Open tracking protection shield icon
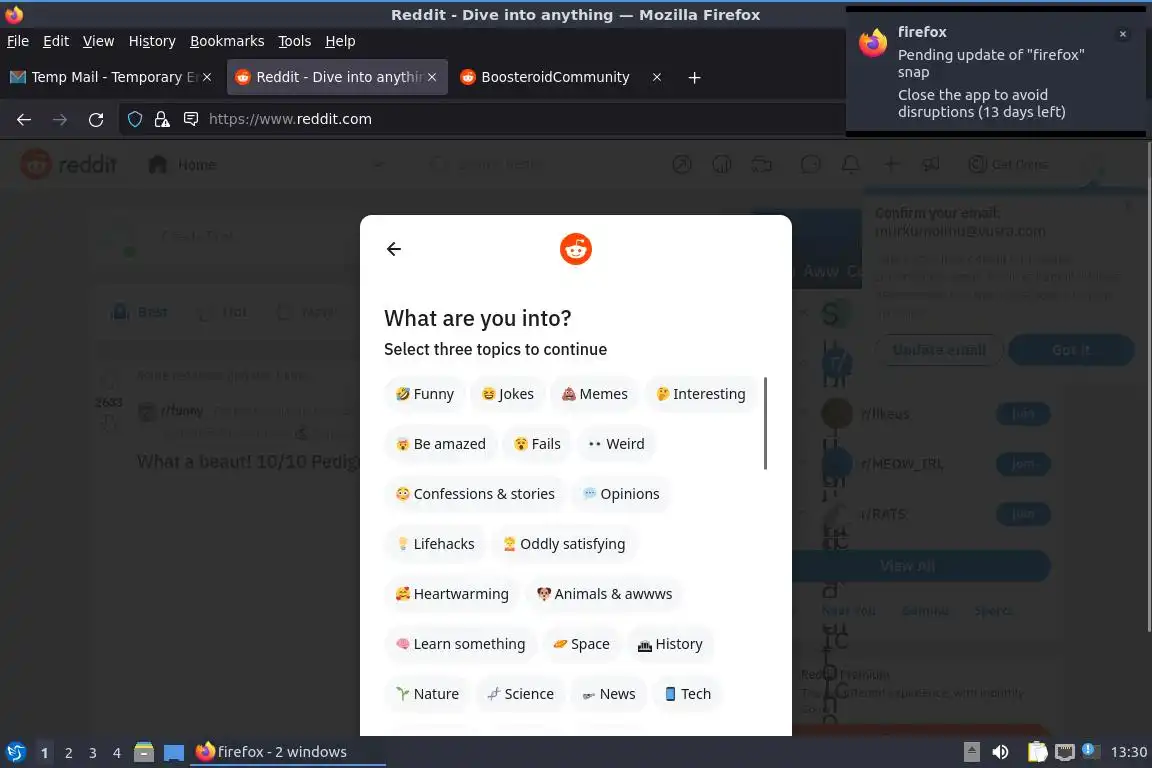 pyautogui.click(x=135, y=119)
